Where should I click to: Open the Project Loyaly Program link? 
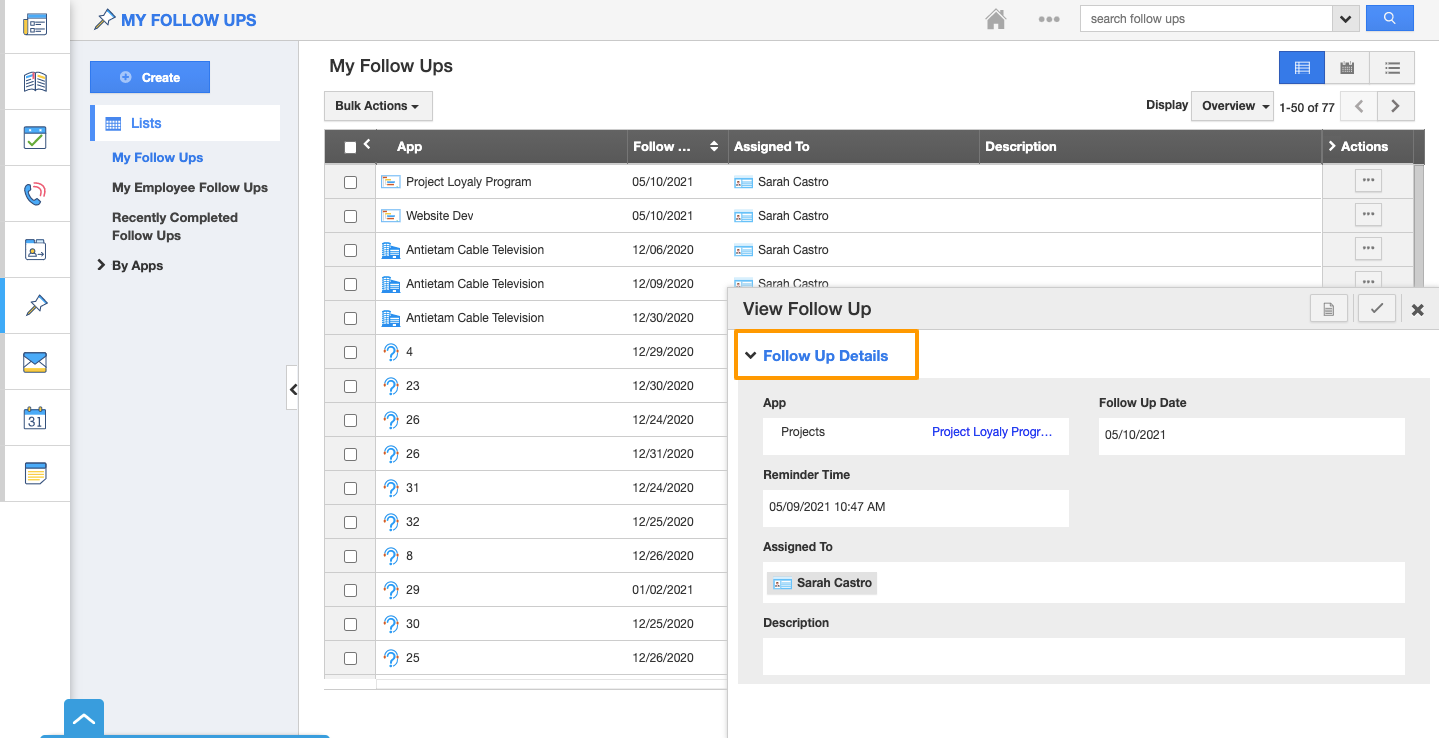[x=991, y=432]
